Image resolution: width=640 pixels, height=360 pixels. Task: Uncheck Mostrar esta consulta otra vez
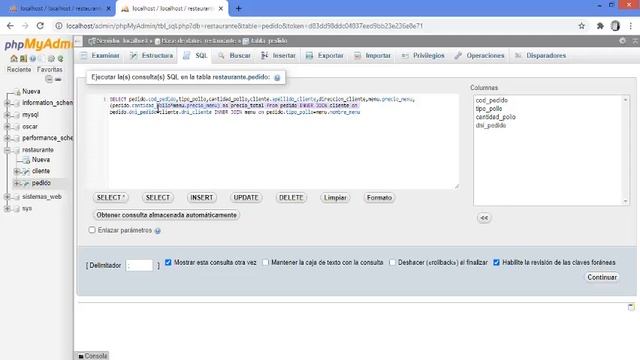168,262
